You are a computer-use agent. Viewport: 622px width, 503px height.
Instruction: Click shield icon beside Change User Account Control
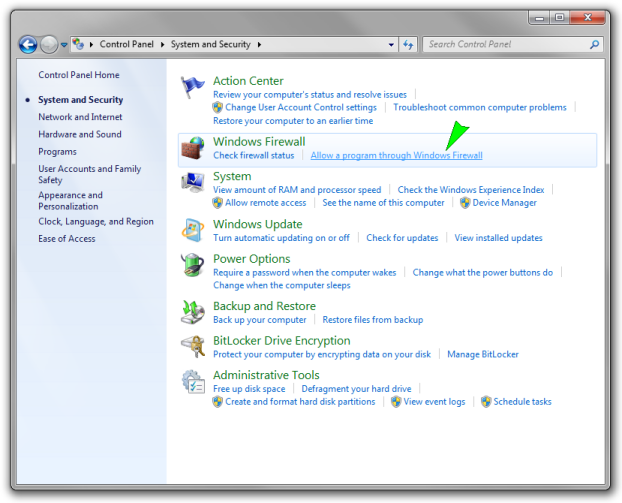pyautogui.click(x=217, y=107)
